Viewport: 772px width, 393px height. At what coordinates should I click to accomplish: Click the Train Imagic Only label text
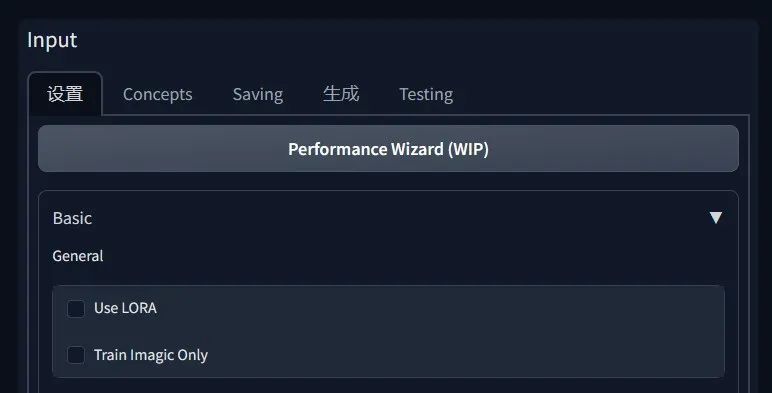(x=151, y=355)
